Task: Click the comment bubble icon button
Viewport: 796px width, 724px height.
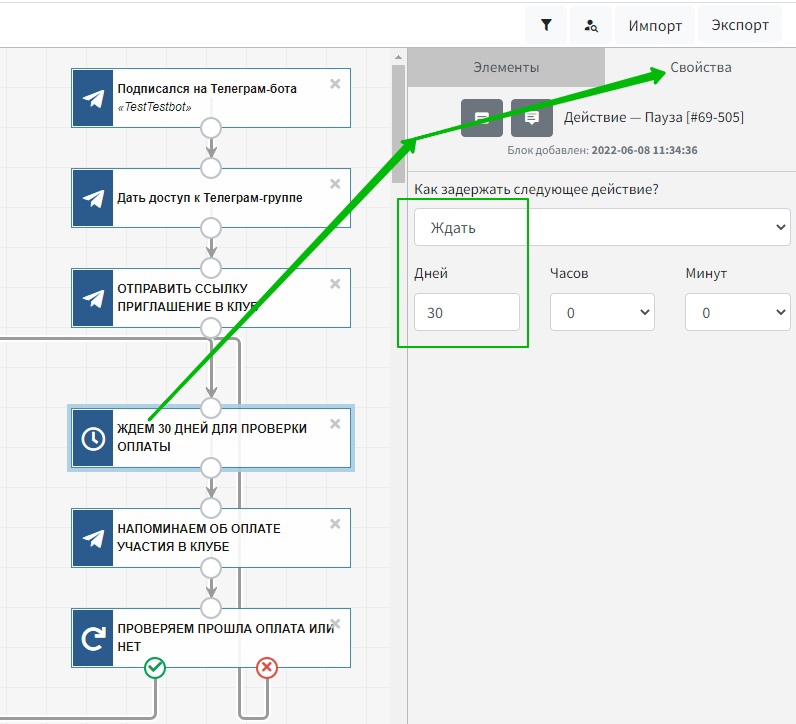Action: pos(532,118)
